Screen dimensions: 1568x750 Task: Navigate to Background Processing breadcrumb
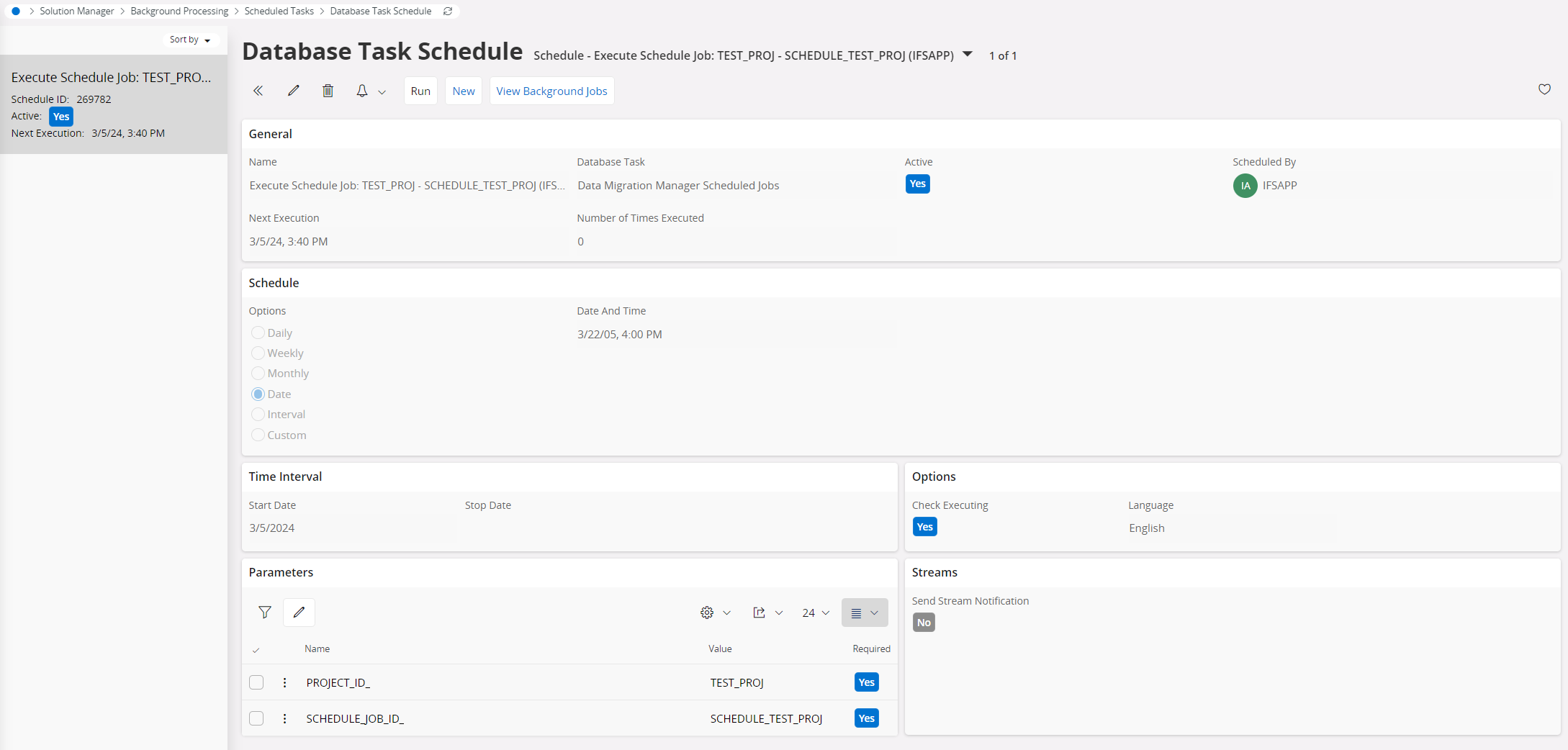coord(179,12)
